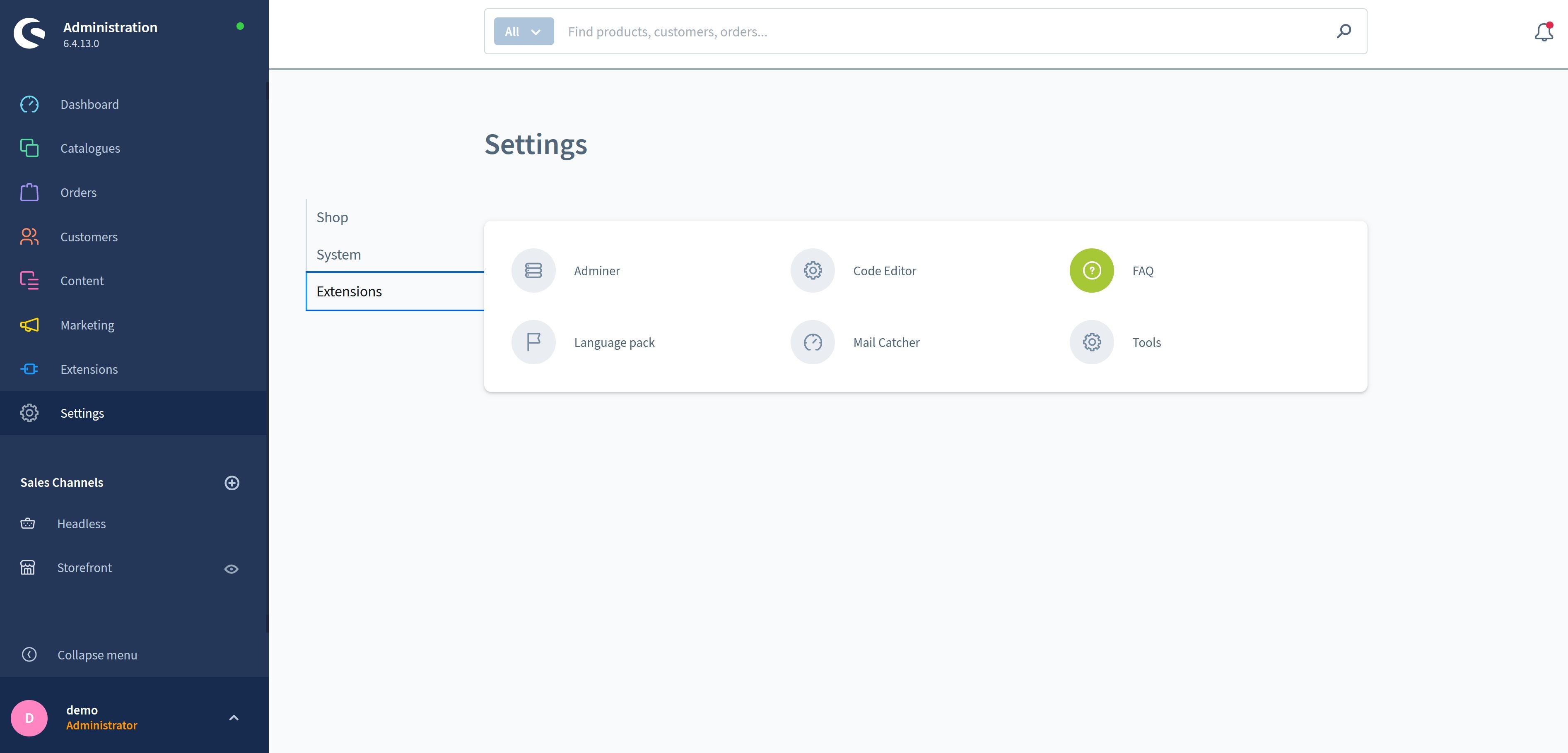Open the Mail Catcher link
The height and width of the screenshot is (753, 1568).
point(886,342)
